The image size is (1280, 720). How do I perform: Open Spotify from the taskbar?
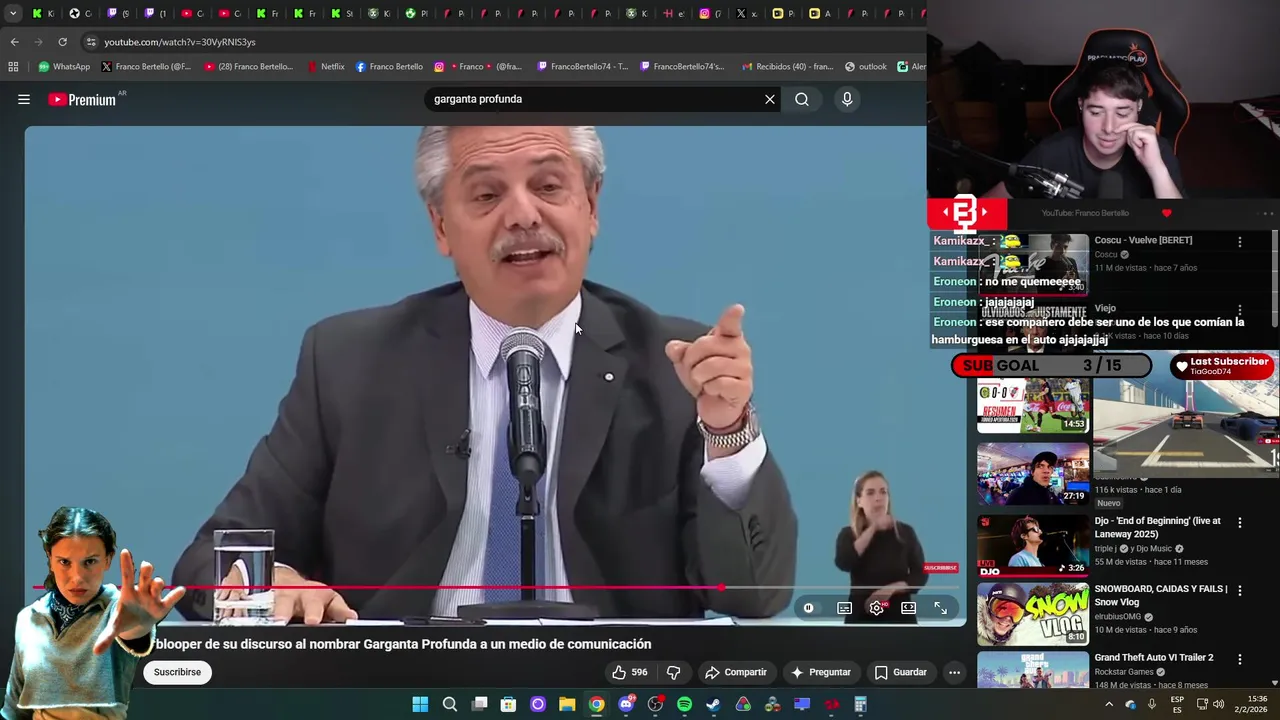(684, 705)
